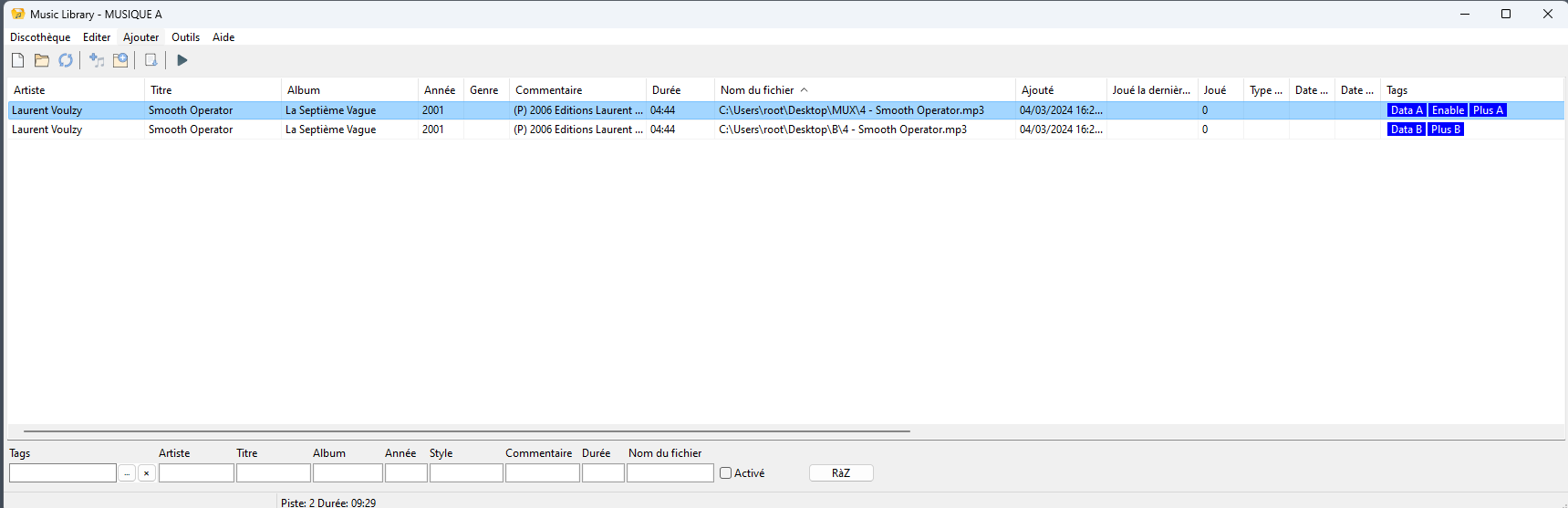Clear the tags filter with the × button
The image size is (1568, 508).
point(146,473)
